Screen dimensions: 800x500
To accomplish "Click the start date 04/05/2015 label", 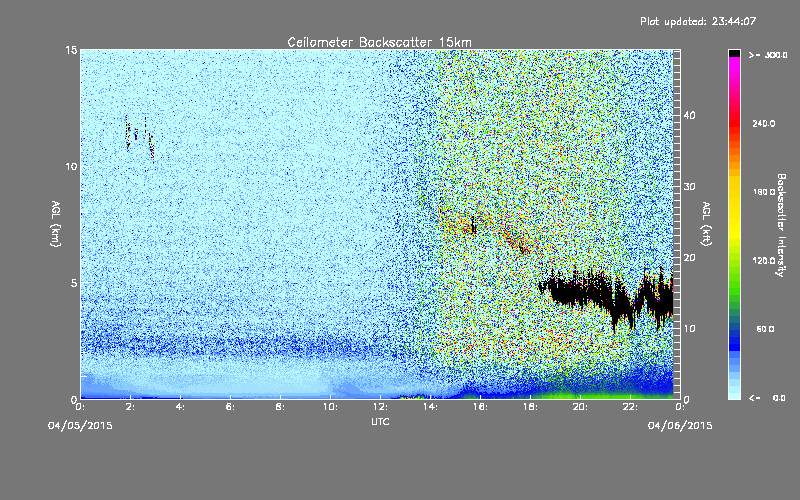I will (x=80, y=426).
